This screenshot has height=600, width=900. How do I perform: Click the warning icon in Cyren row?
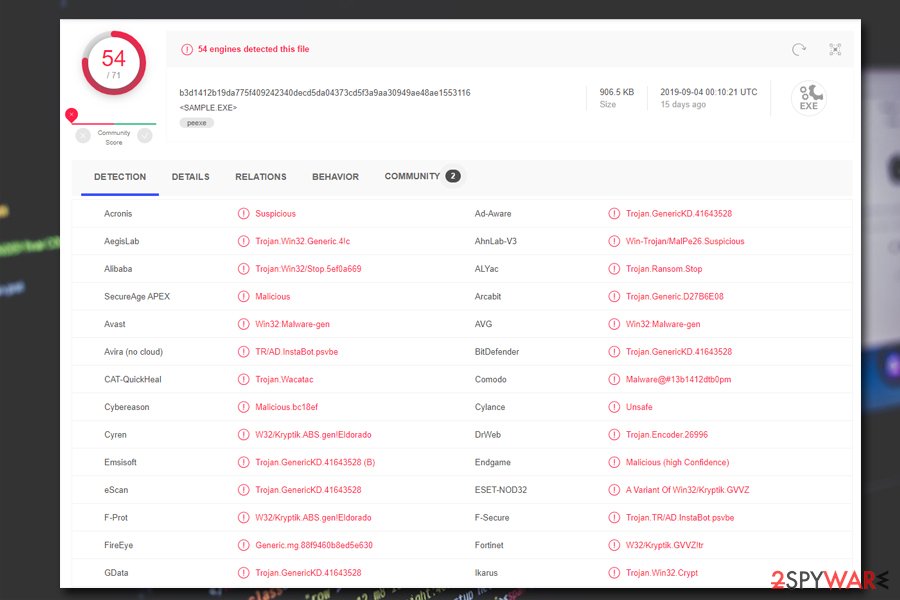(243, 435)
